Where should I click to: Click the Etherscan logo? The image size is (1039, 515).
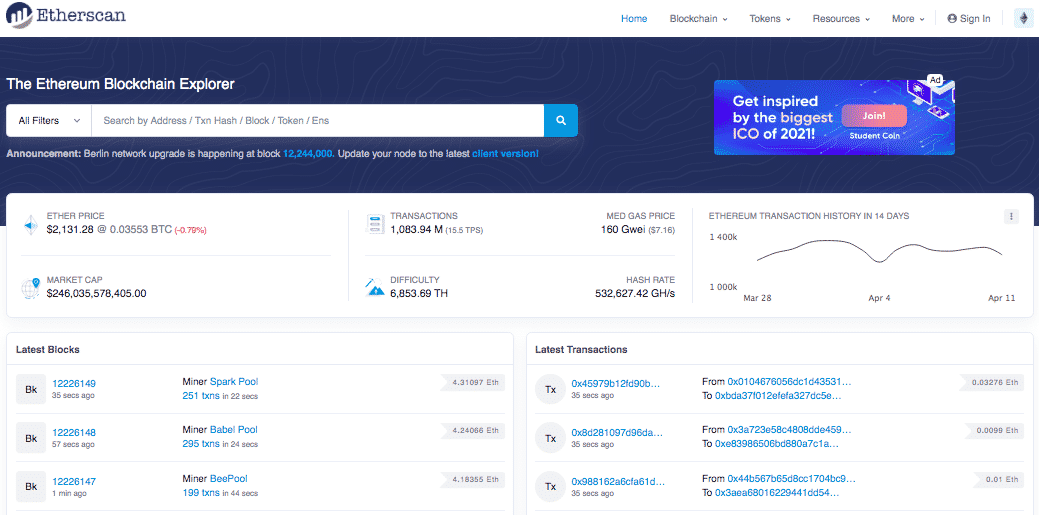tap(65, 15)
